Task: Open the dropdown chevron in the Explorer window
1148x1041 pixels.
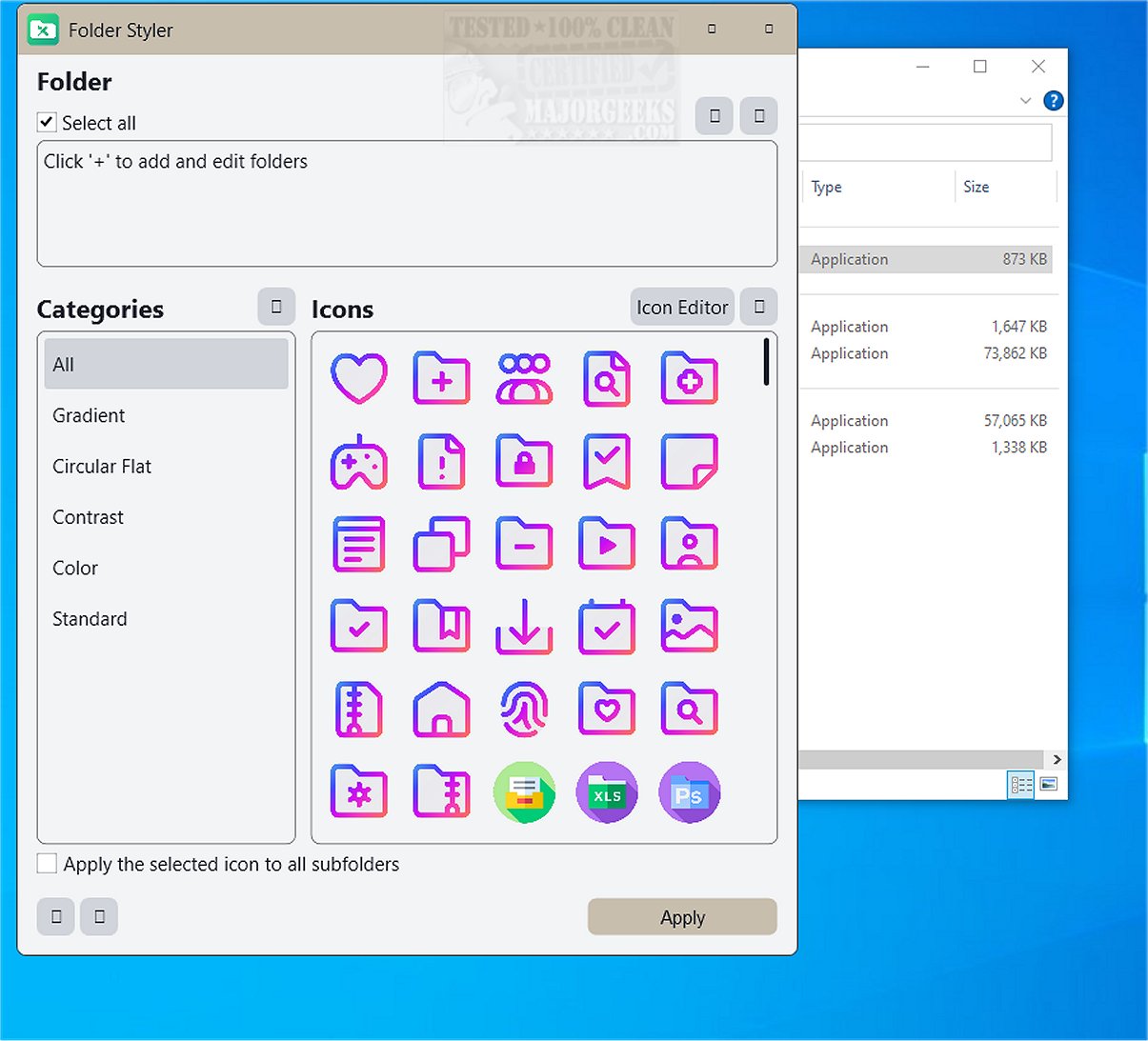Action: pos(1026,100)
